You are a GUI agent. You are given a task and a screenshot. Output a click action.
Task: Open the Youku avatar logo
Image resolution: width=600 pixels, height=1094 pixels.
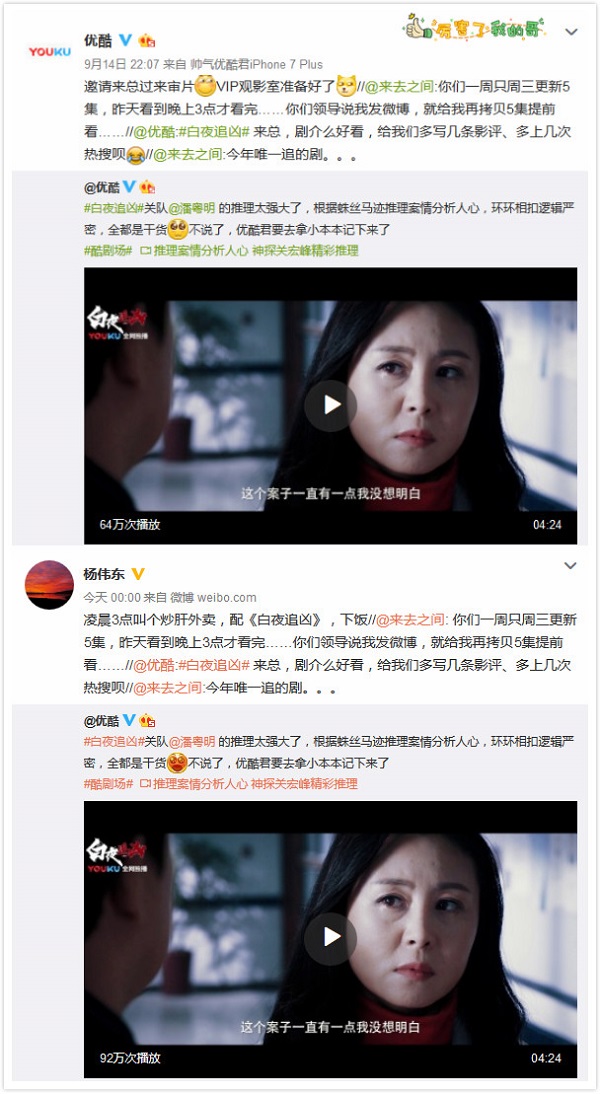49,51
